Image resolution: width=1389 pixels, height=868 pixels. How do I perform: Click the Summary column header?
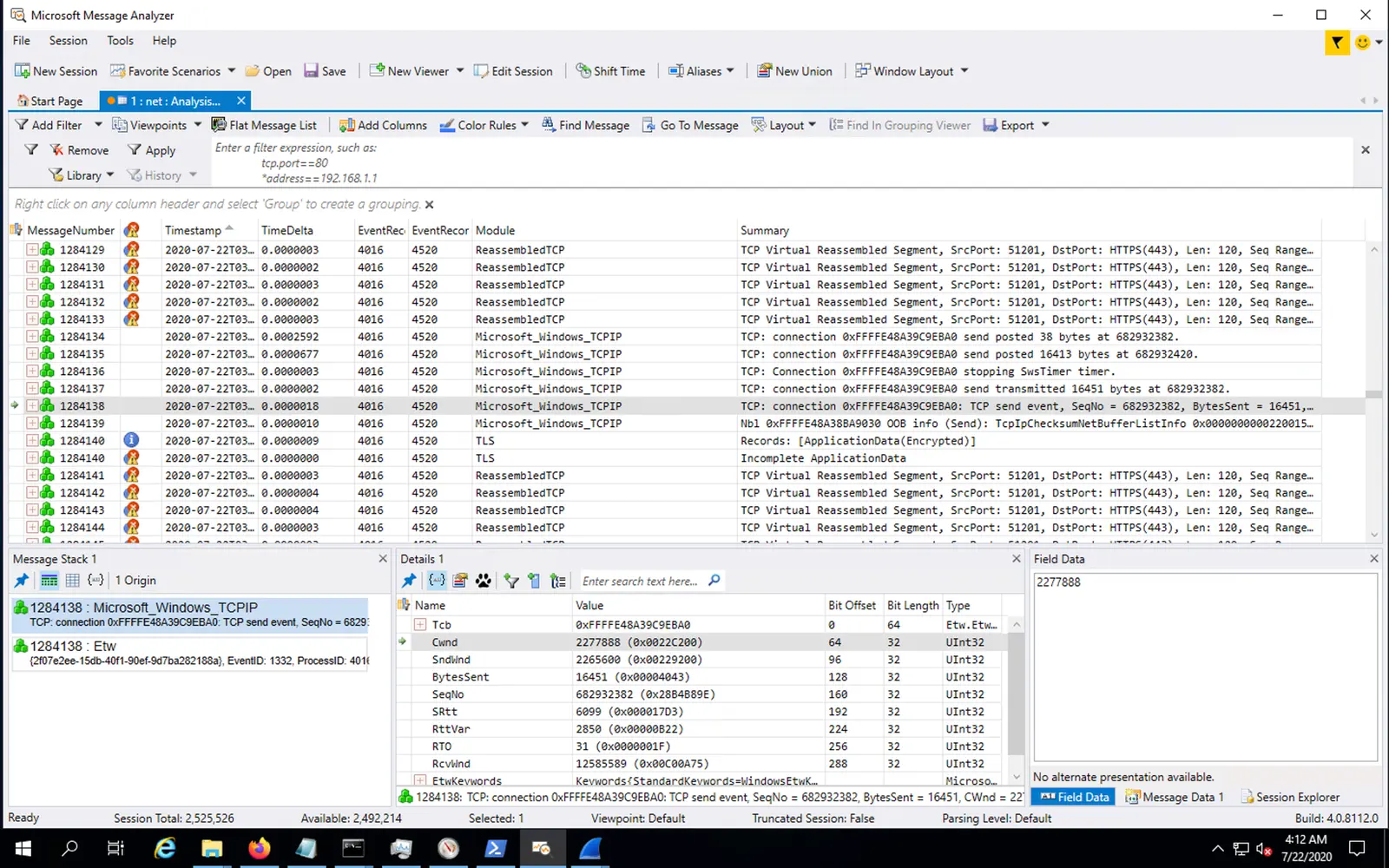pyautogui.click(x=765, y=230)
